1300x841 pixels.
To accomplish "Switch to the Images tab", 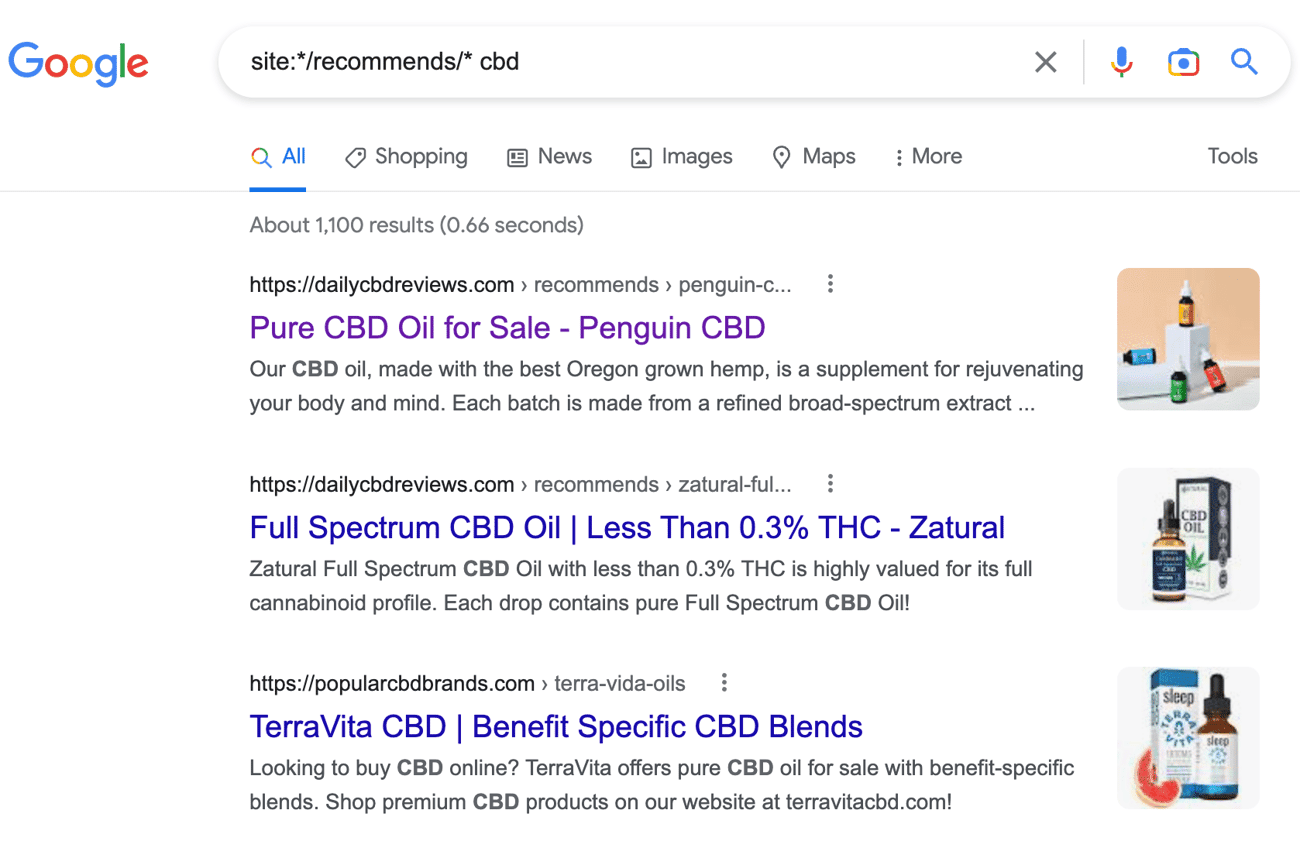I will click(x=681, y=157).
